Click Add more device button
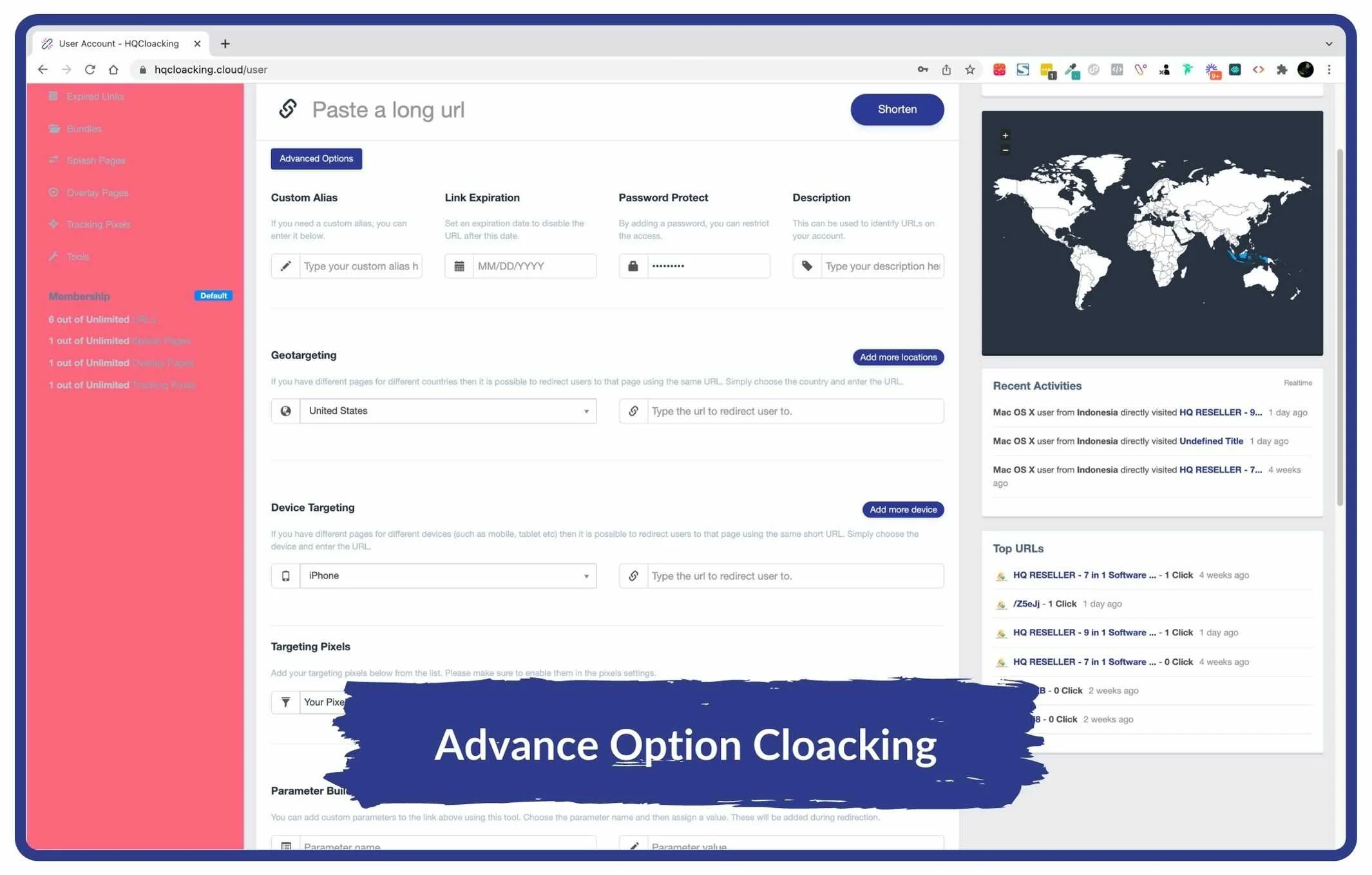 (902, 510)
